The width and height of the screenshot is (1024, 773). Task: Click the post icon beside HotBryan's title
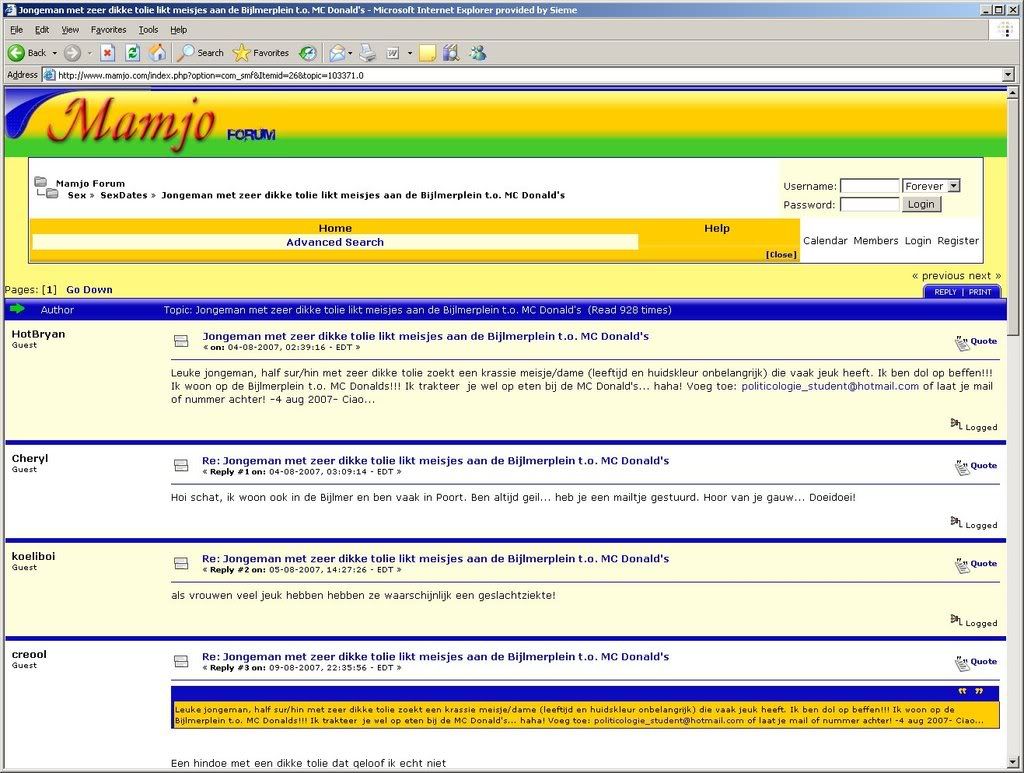181,341
